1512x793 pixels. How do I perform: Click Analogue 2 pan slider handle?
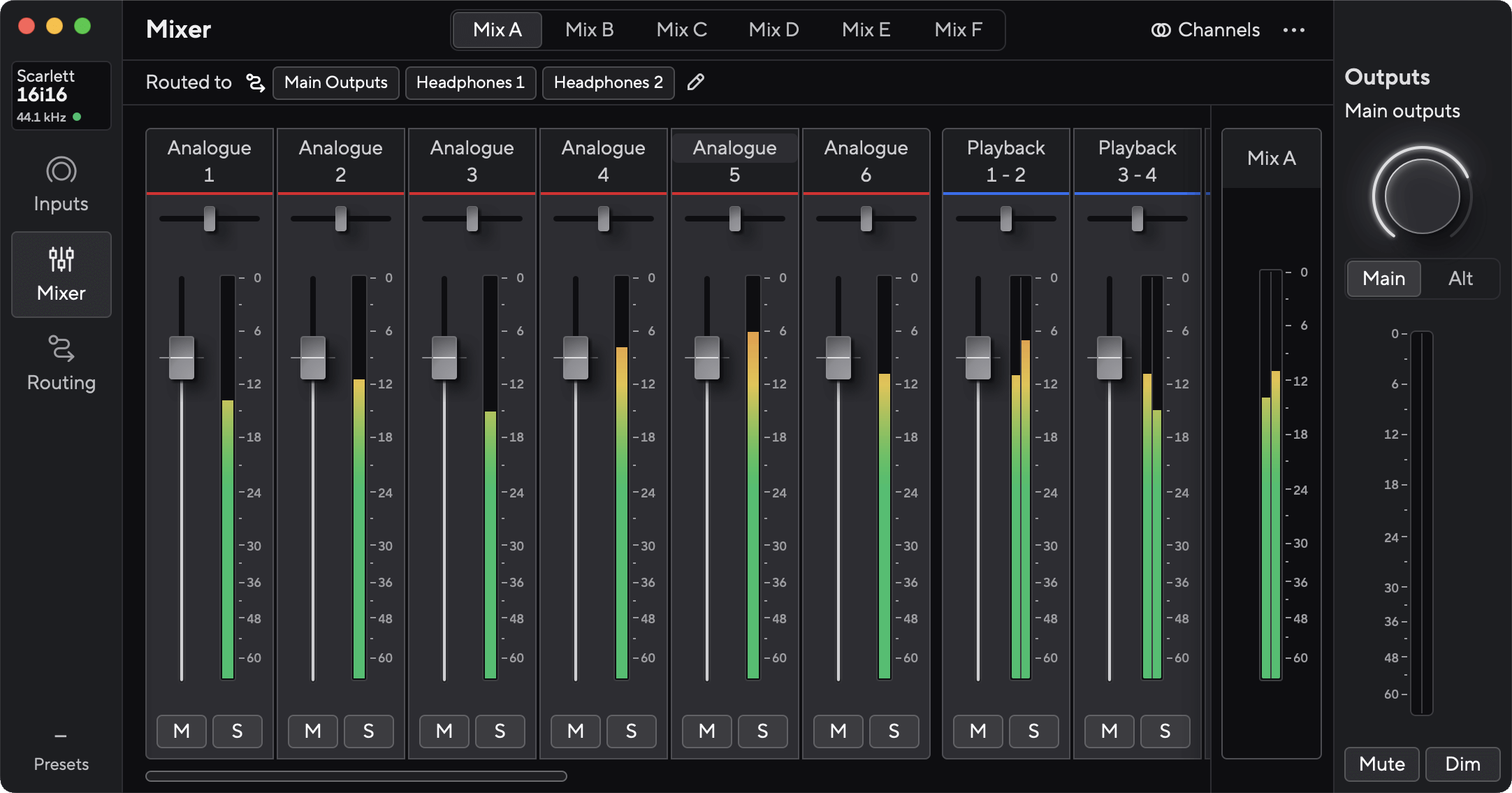(341, 219)
